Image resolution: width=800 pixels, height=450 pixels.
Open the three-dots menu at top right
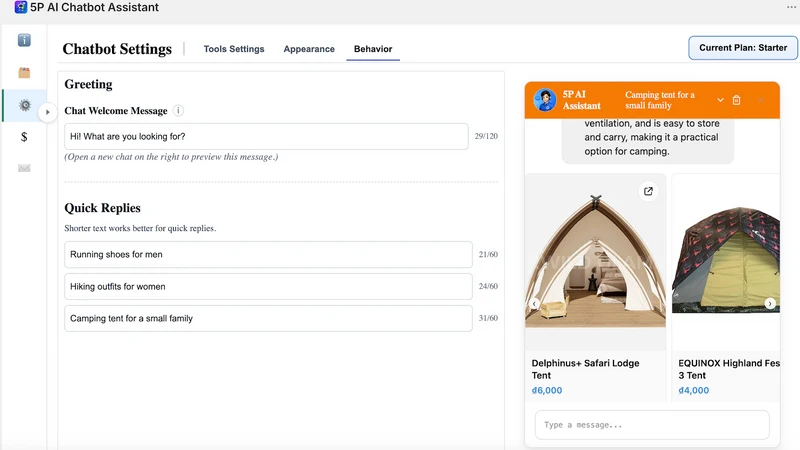[x=791, y=7]
